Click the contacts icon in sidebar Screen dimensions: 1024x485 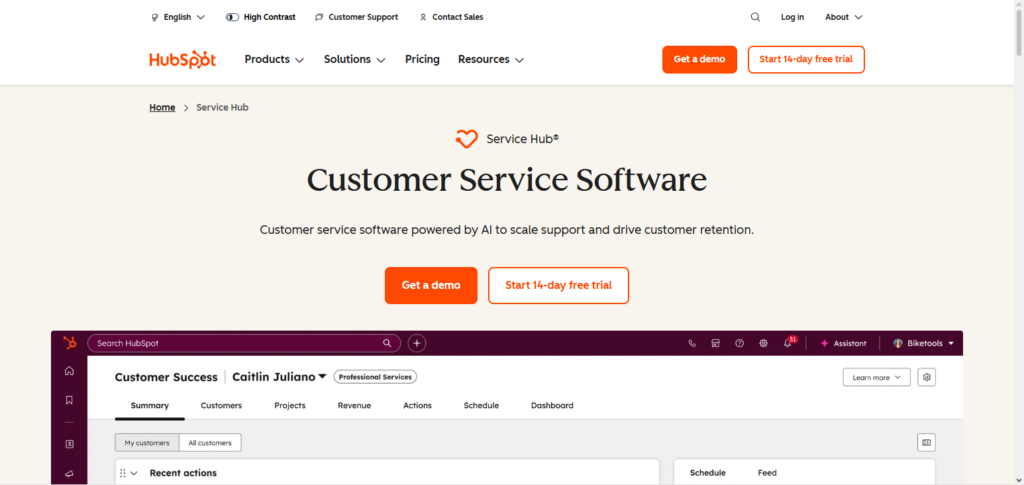[69, 444]
